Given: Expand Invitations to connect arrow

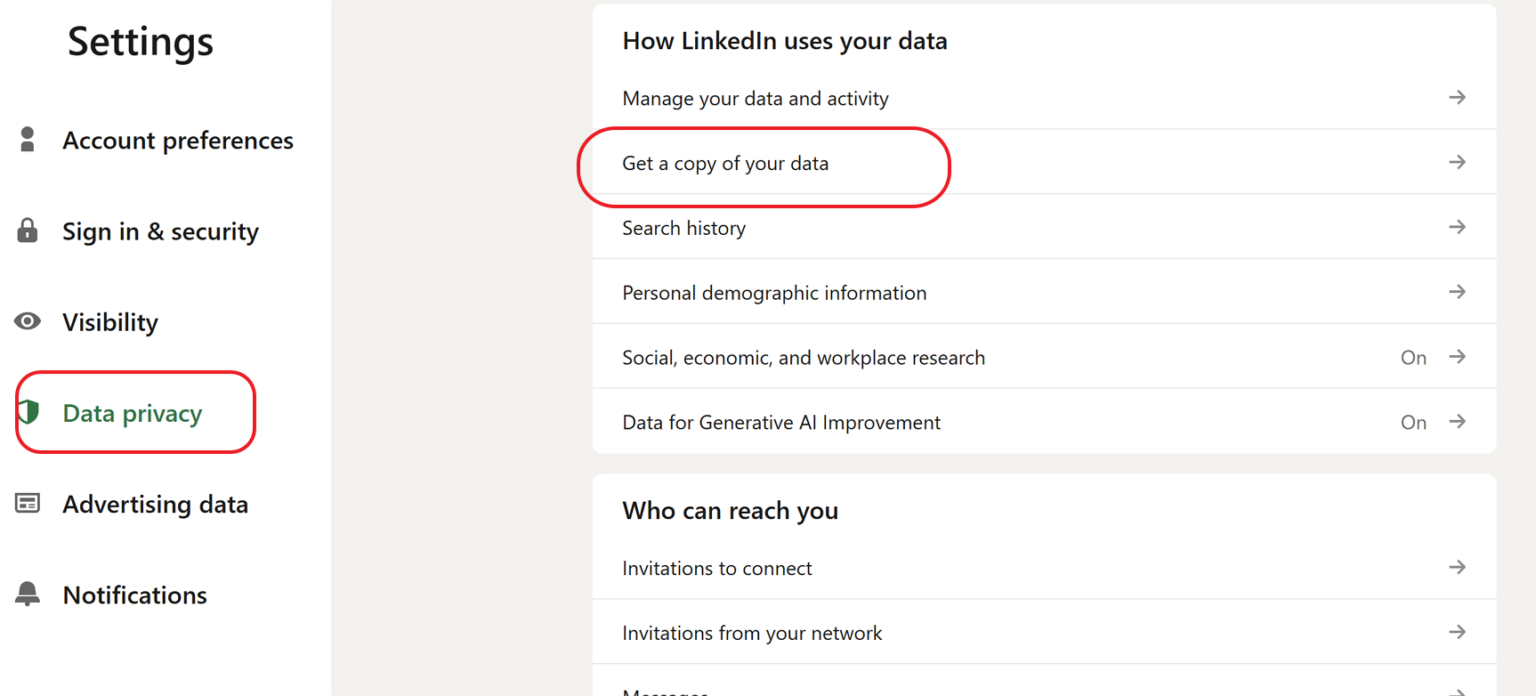Looking at the screenshot, I should pyautogui.click(x=1457, y=568).
